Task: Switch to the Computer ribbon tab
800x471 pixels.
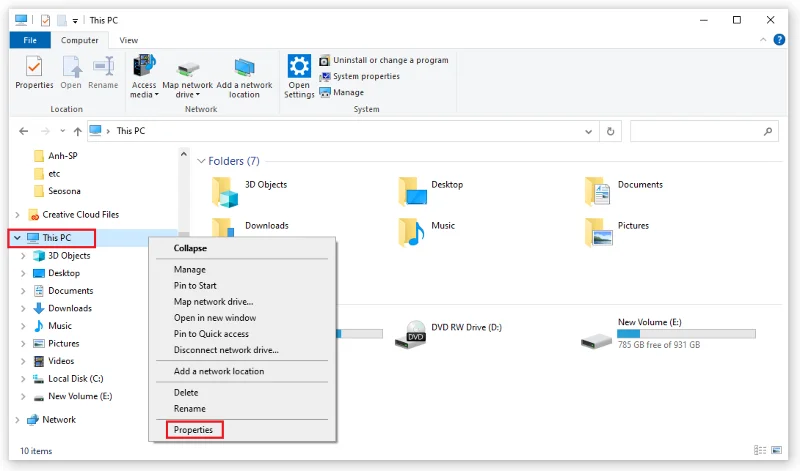Action: click(x=80, y=40)
